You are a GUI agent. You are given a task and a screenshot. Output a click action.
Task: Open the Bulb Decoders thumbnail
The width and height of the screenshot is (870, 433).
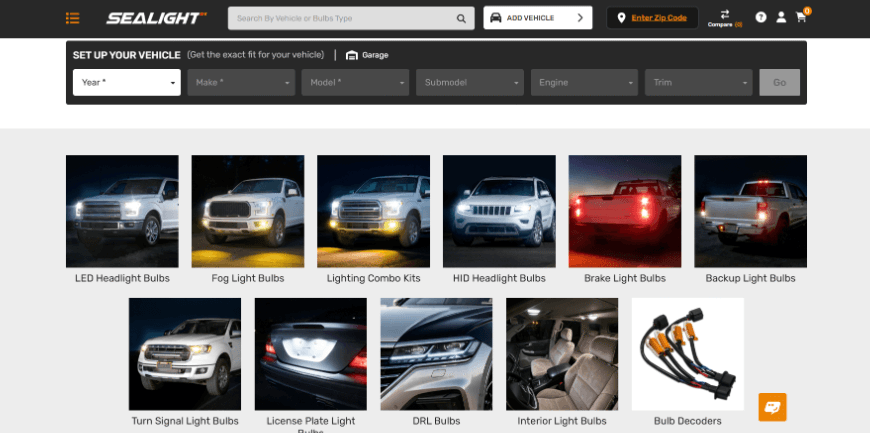coord(688,354)
